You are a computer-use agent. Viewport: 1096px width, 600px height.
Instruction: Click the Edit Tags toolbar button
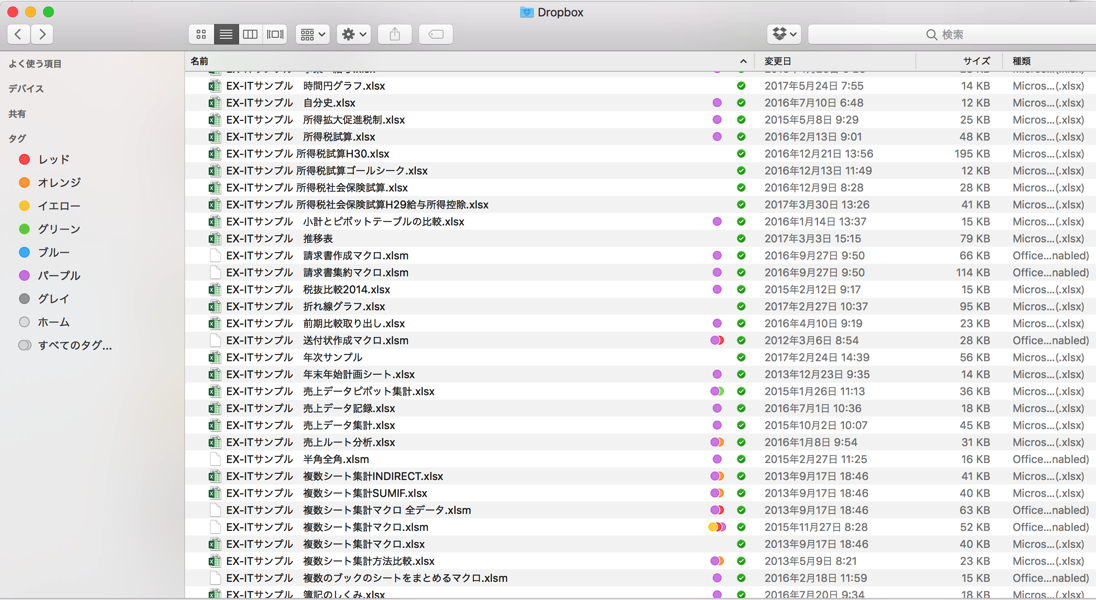[x=435, y=34]
